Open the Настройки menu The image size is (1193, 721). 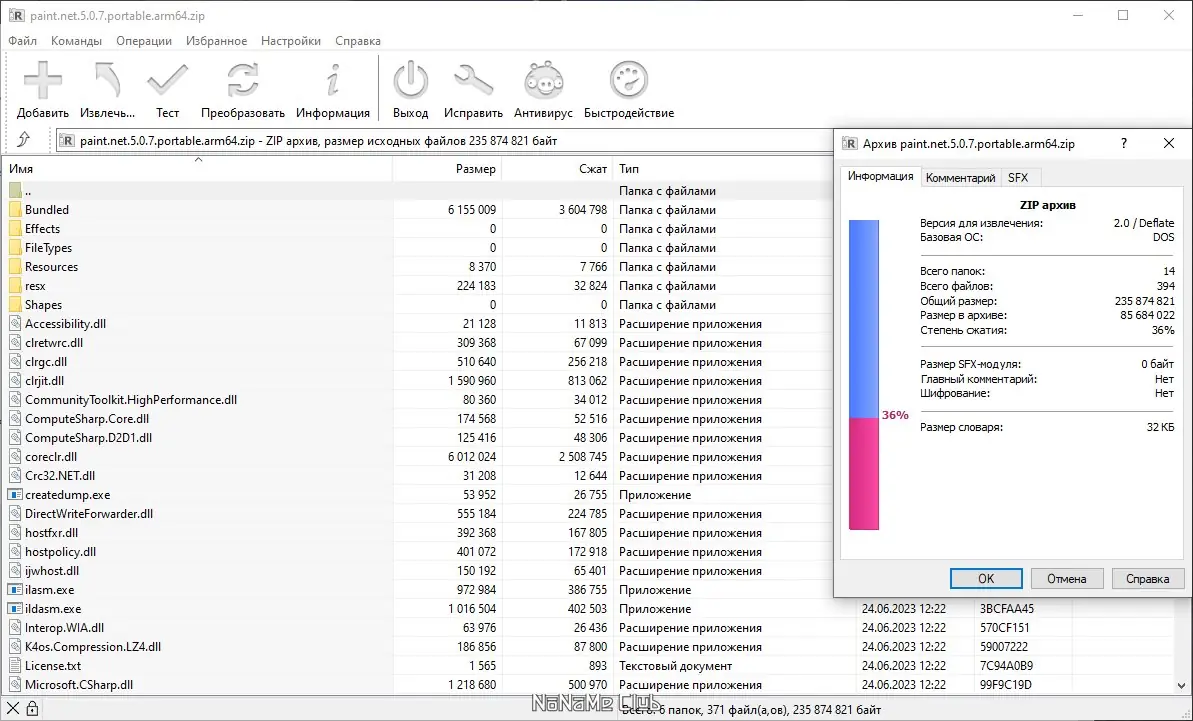tap(291, 41)
